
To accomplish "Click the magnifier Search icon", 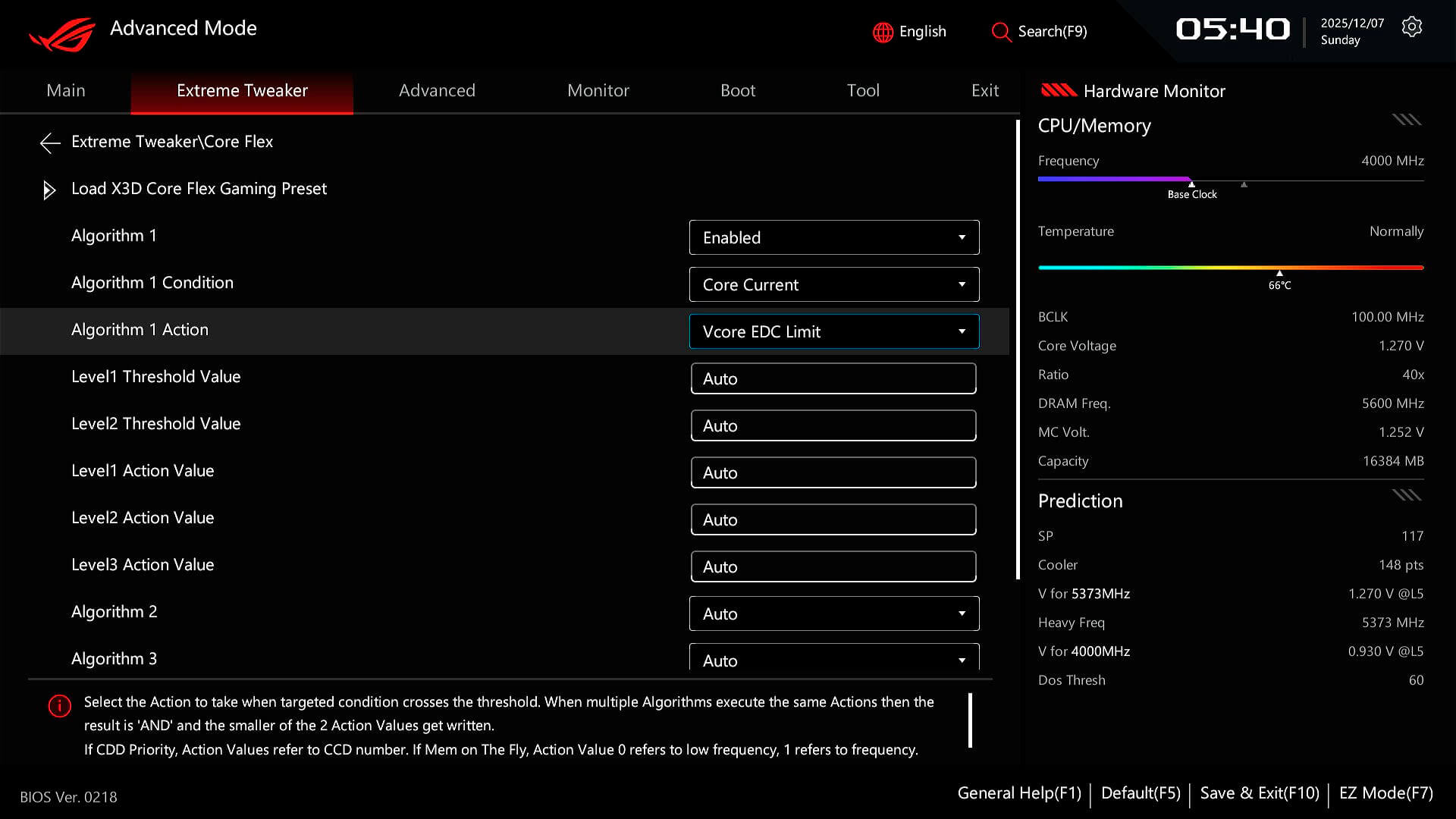I will (x=1001, y=32).
